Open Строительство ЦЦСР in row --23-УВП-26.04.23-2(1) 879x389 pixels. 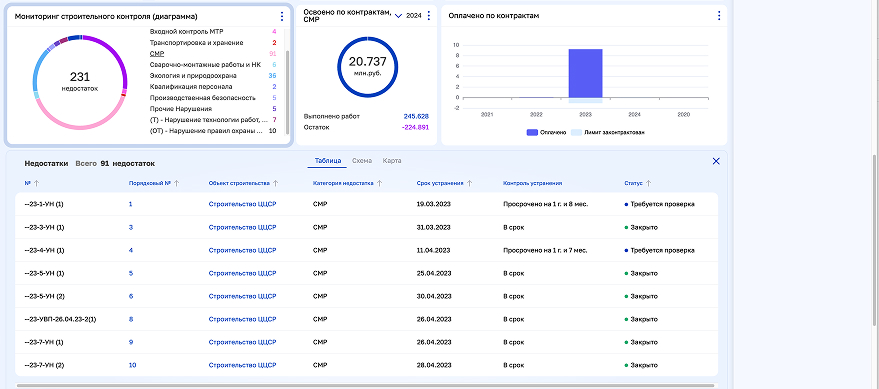click(x=242, y=319)
